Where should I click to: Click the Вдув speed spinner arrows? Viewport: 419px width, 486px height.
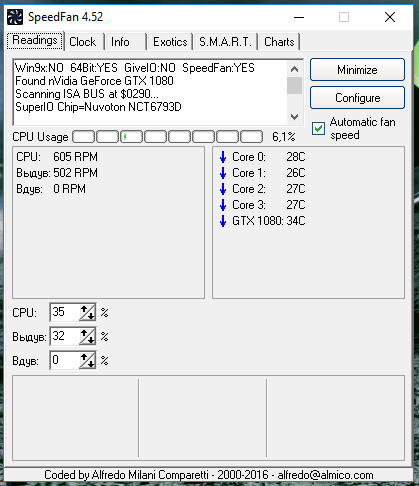(88, 360)
